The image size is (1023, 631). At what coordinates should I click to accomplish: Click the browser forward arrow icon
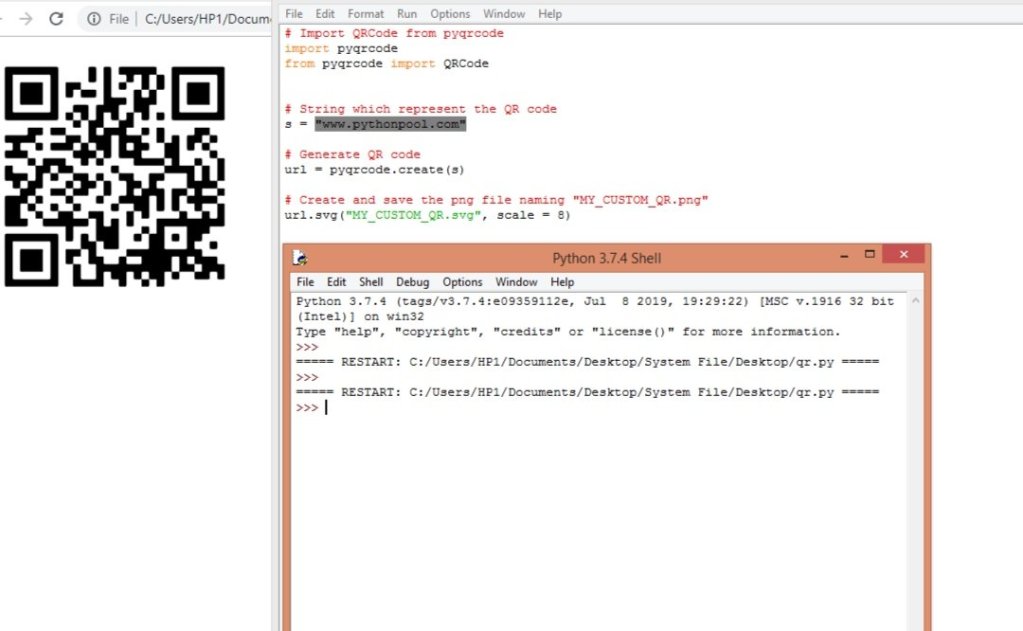[x=25, y=19]
